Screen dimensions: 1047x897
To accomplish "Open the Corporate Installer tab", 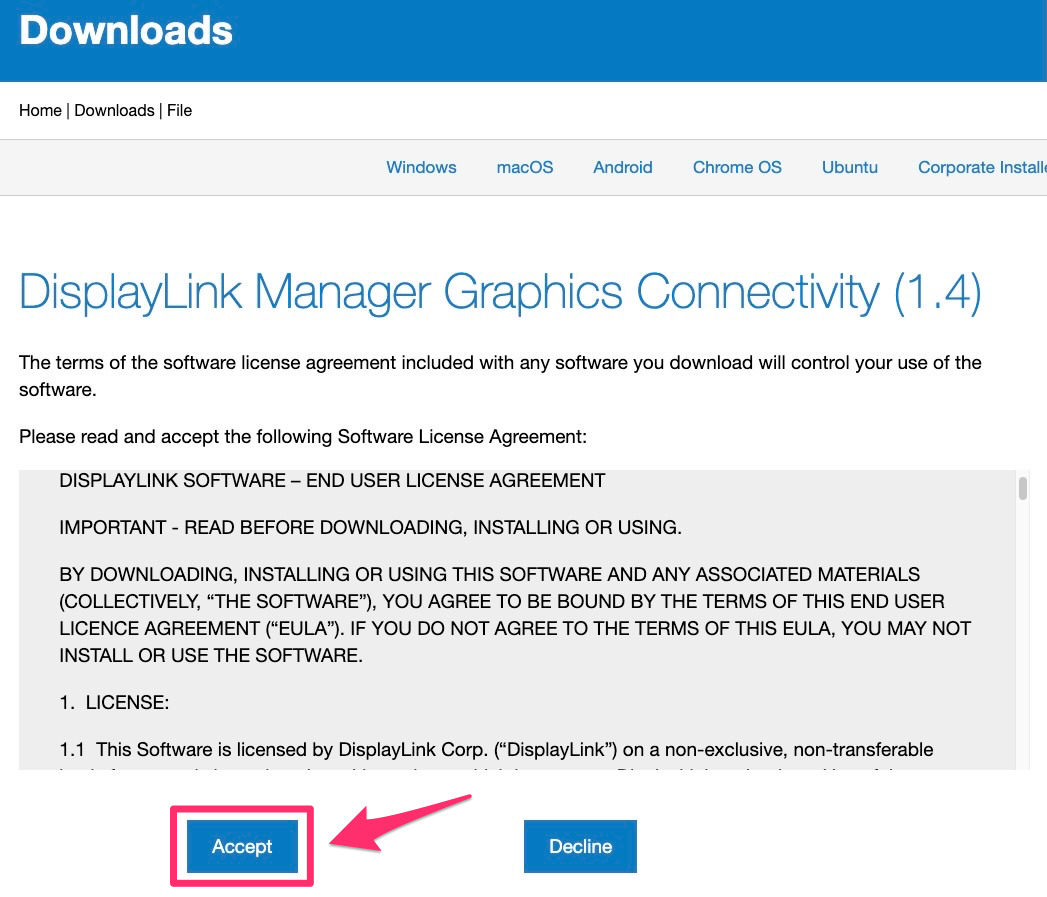I will (x=982, y=167).
